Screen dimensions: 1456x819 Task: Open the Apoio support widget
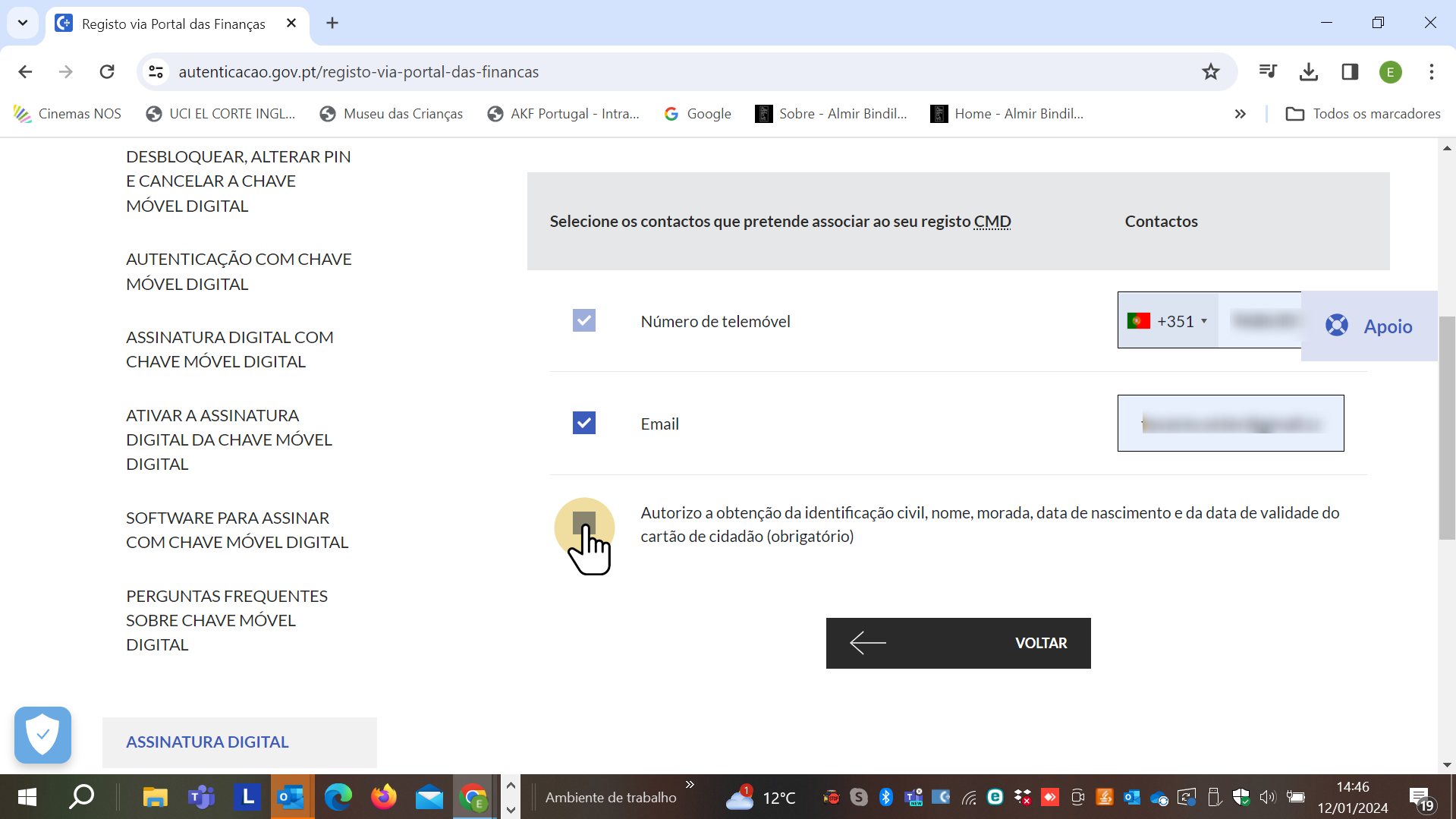[1370, 326]
